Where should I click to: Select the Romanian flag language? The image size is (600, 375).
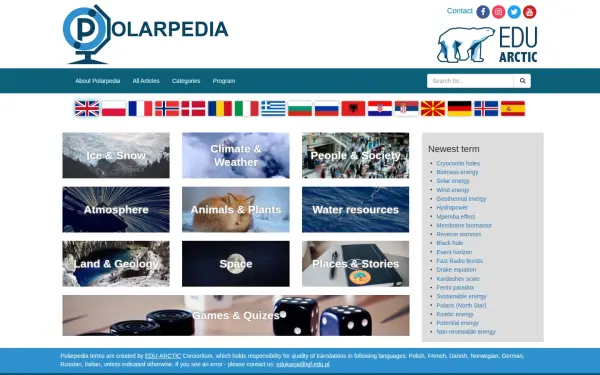pyautogui.click(x=220, y=108)
